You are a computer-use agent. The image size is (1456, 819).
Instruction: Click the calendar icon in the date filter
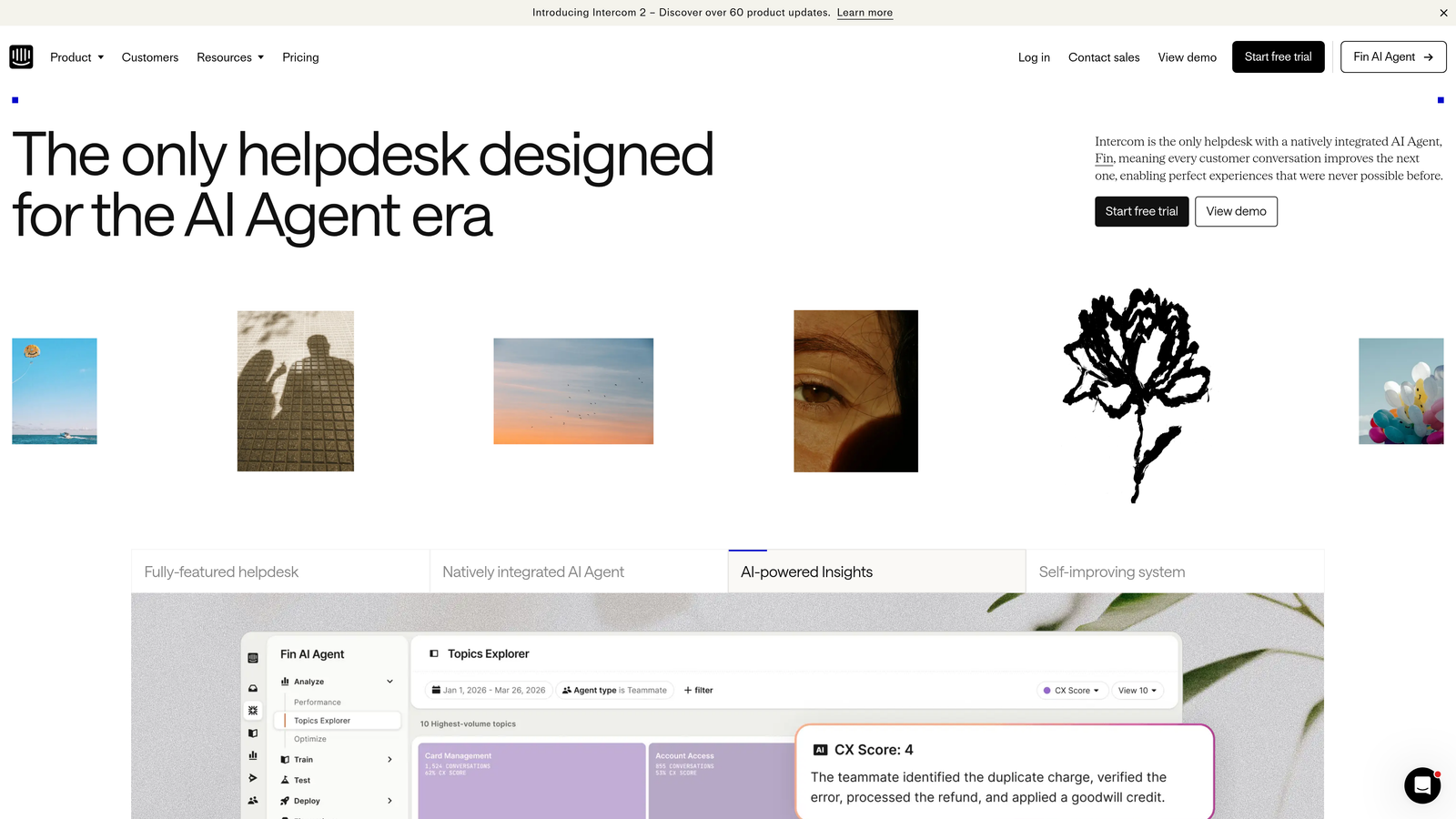(436, 690)
